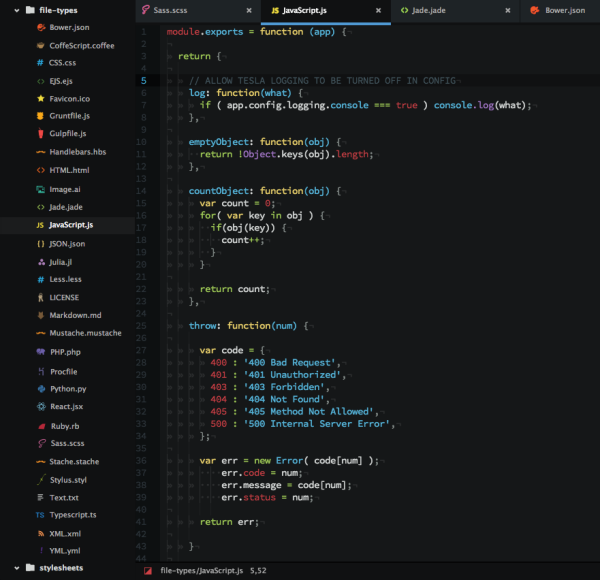Open Markdown.md from the file tree
Image resolution: width=600 pixels, height=580 pixels.
[x=75, y=315]
